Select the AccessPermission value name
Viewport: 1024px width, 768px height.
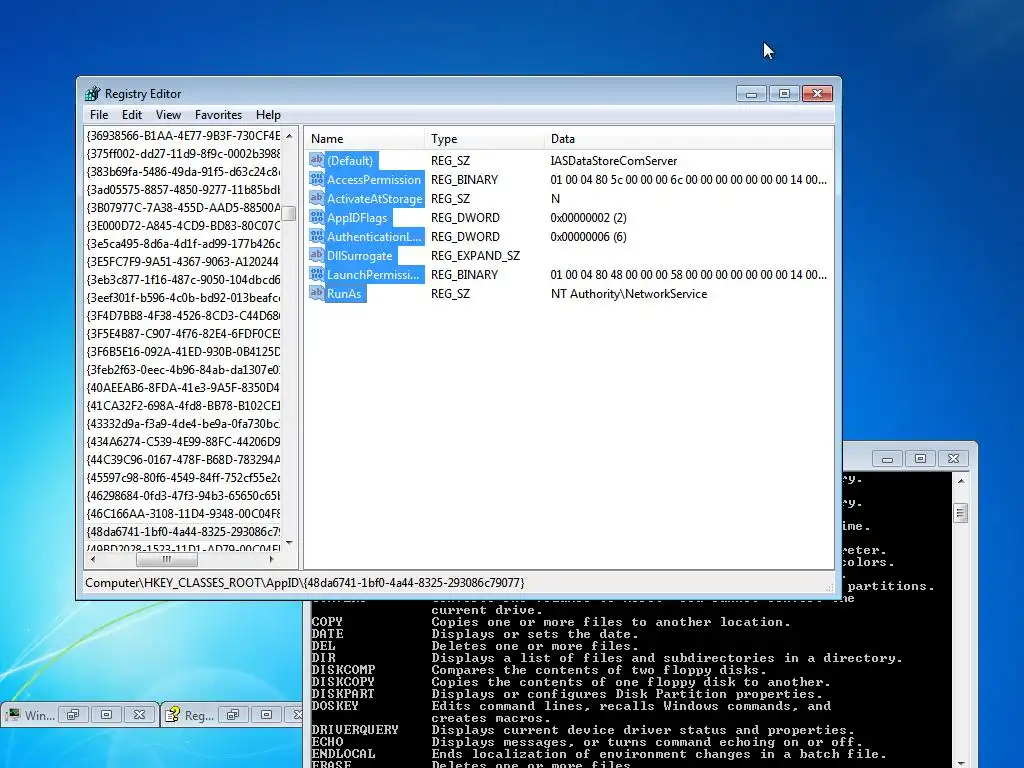pyautogui.click(x=374, y=179)
